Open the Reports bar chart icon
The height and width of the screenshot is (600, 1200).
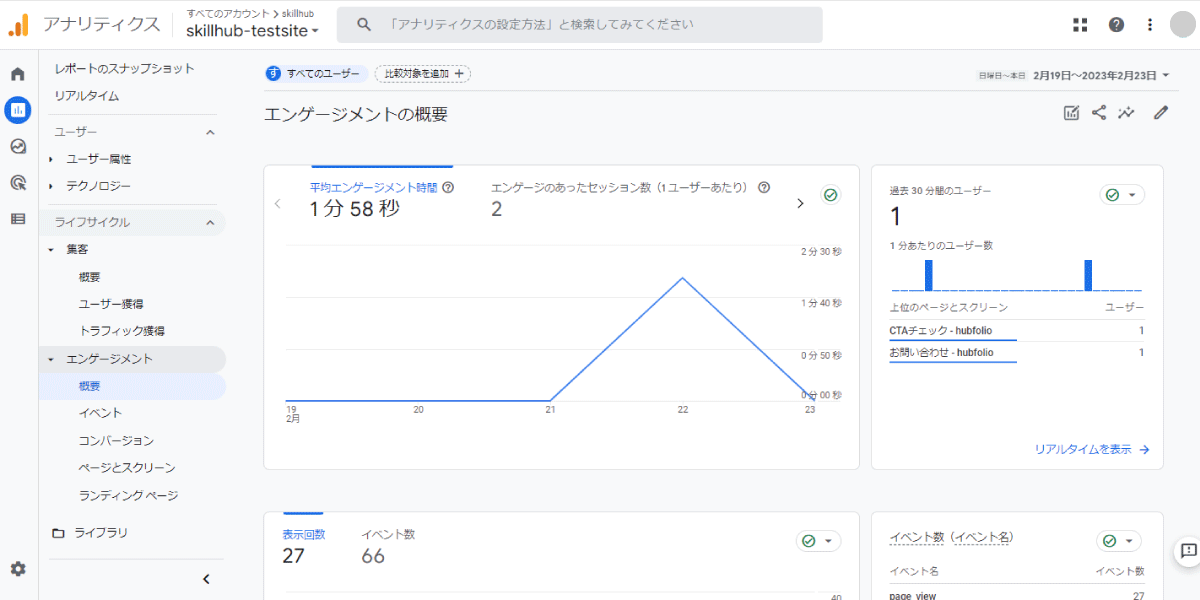click(x=18, y=110)
